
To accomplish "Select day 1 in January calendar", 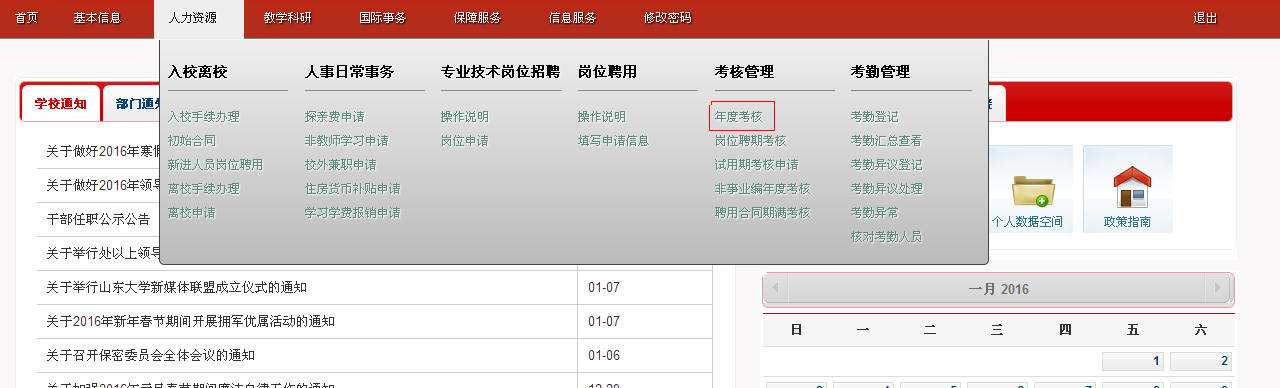I will (x=1133, y=361).
